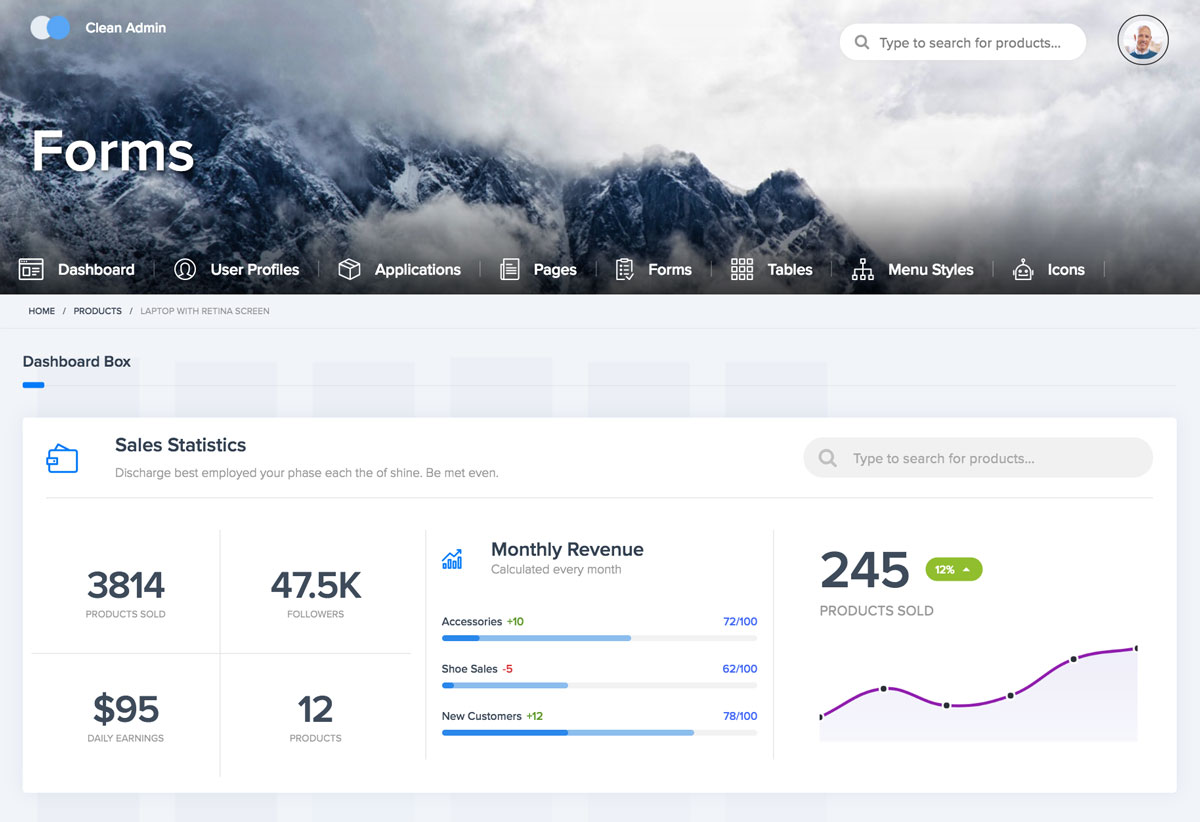Click the User Profiles person icon

coord(184,269)
